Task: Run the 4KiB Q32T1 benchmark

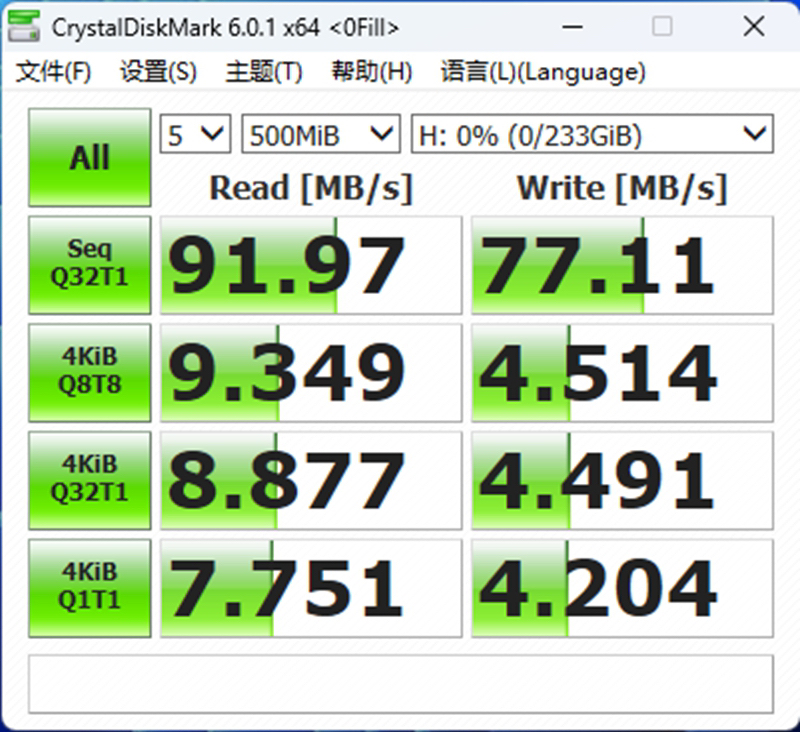Action: (90, 480)
